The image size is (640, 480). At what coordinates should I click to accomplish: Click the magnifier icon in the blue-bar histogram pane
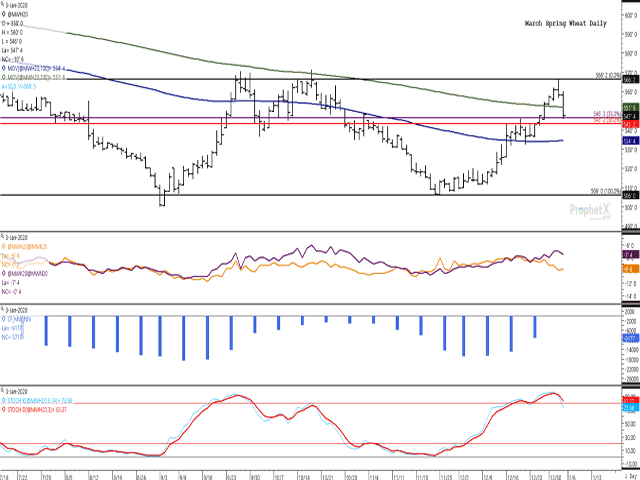[3, 310]
